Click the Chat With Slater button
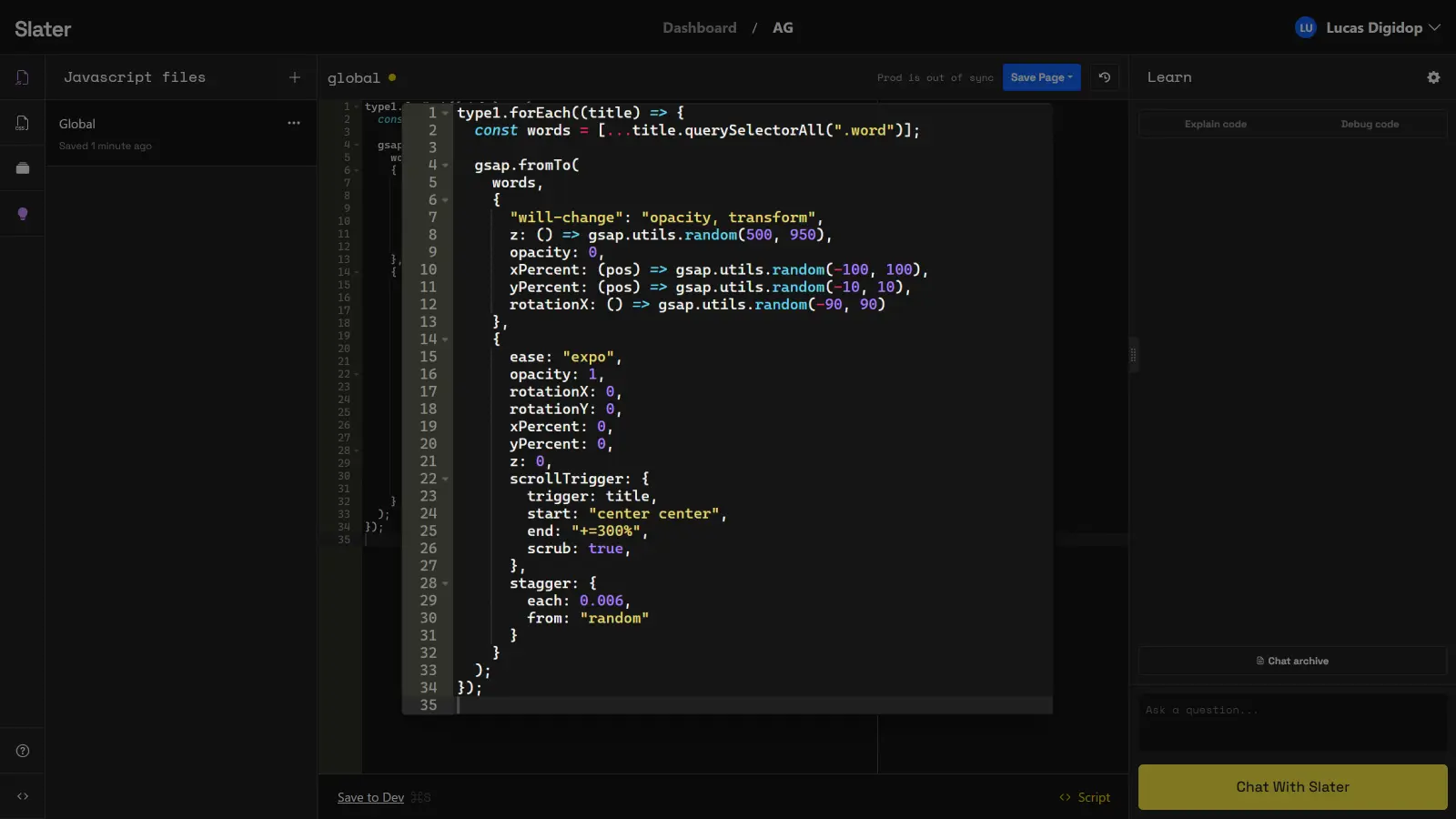 coord(1292,786)
